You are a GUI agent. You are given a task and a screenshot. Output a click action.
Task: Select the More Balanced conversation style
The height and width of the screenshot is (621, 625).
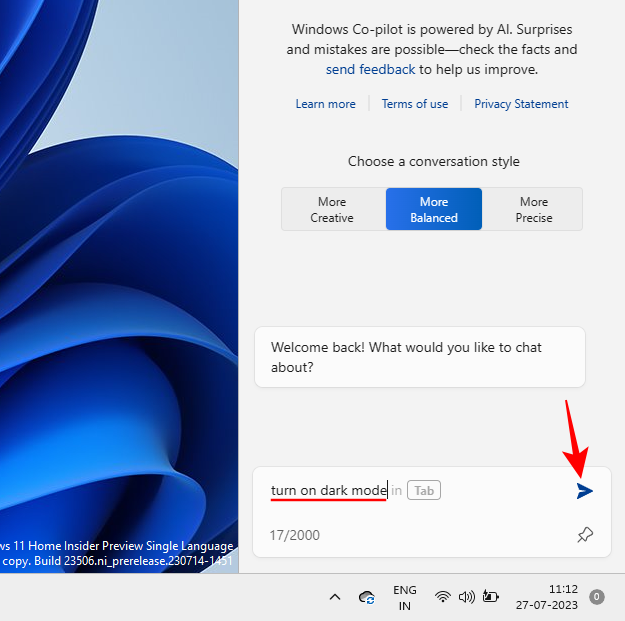(x=434, y=209)
